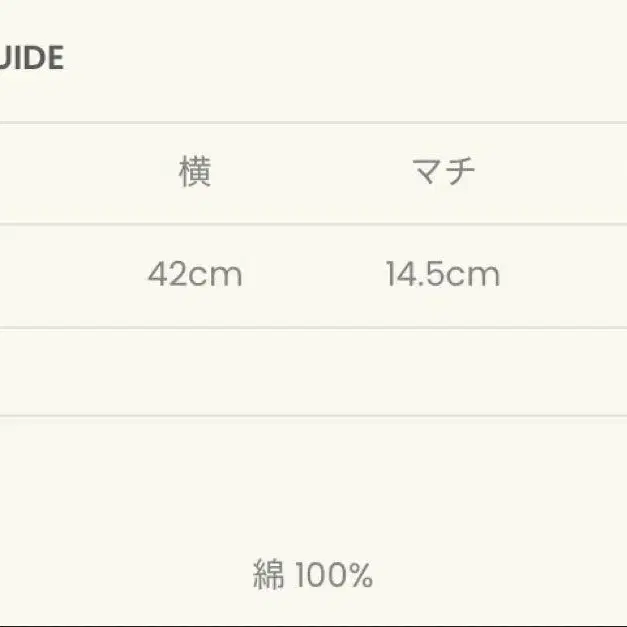
Task: Click the 14.5cm gusset value
Action: coord(443,274)
